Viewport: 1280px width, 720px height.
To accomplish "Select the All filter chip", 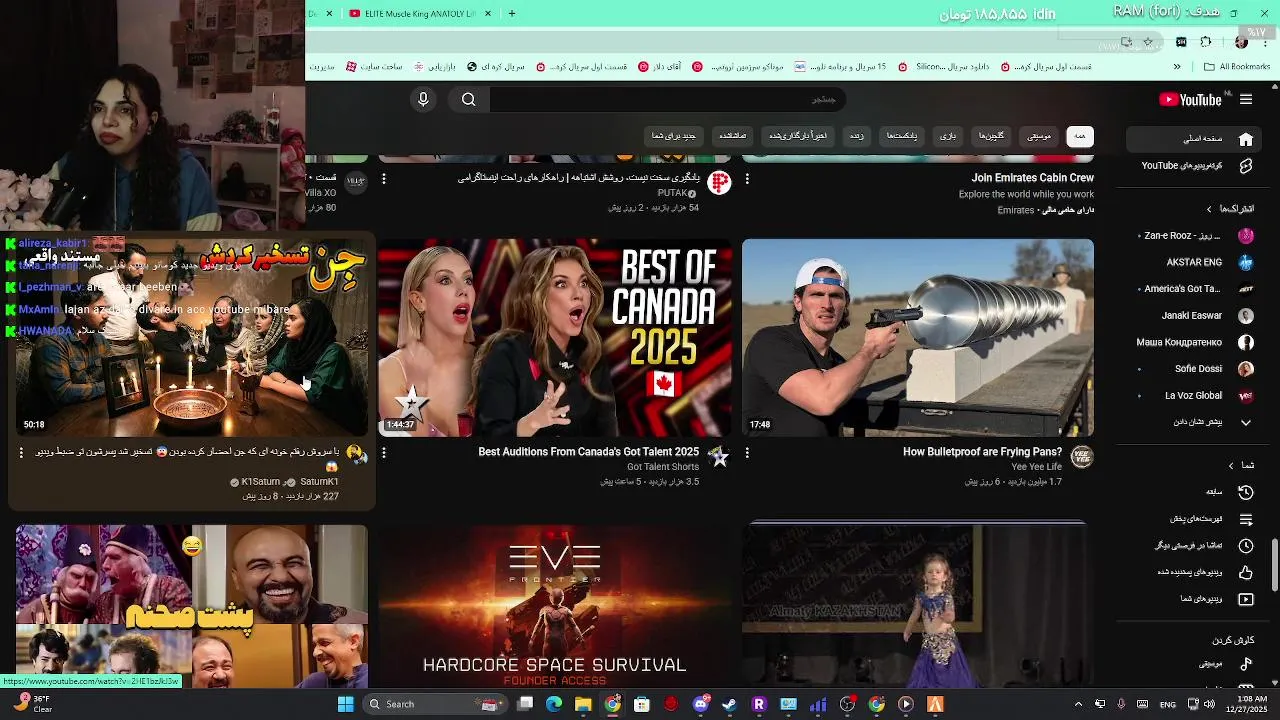I will 1080,136.
